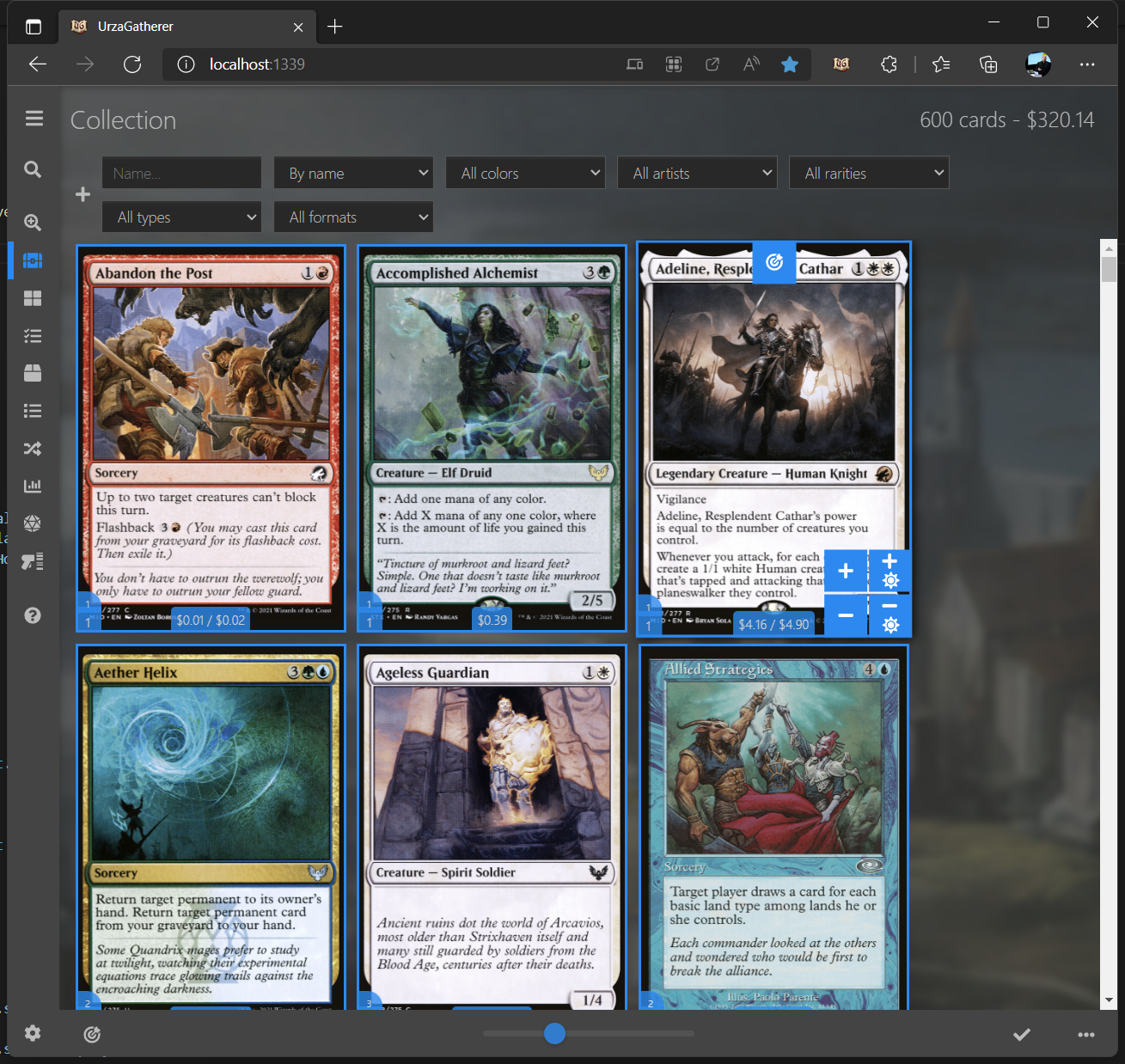Open a new browser tab
The width and height of the screenshot is (1125, 1064).
pos(335,27)
